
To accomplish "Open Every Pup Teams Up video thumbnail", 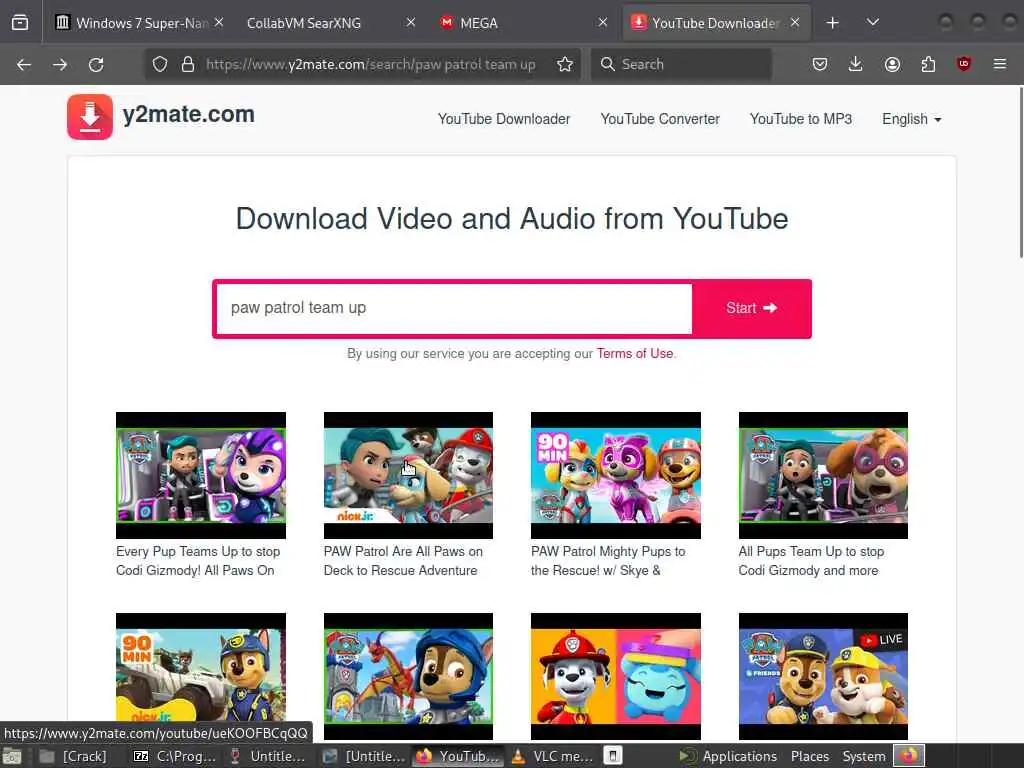I will pos(200,475).
